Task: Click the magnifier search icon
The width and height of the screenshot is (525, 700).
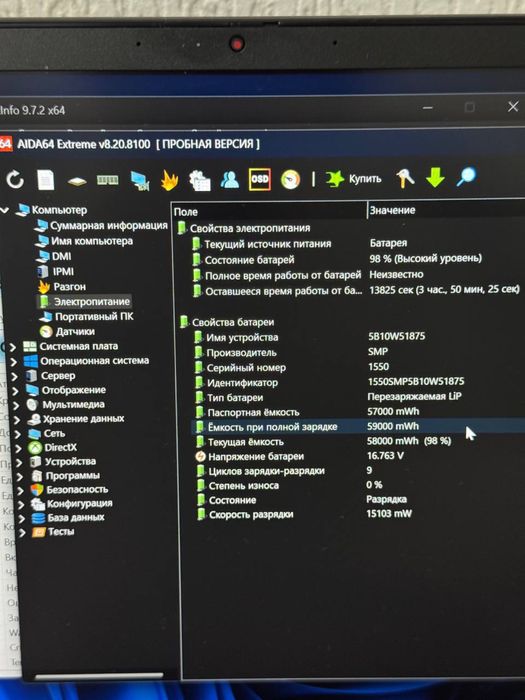Action: pyautogui.click(x=466, y=177)
